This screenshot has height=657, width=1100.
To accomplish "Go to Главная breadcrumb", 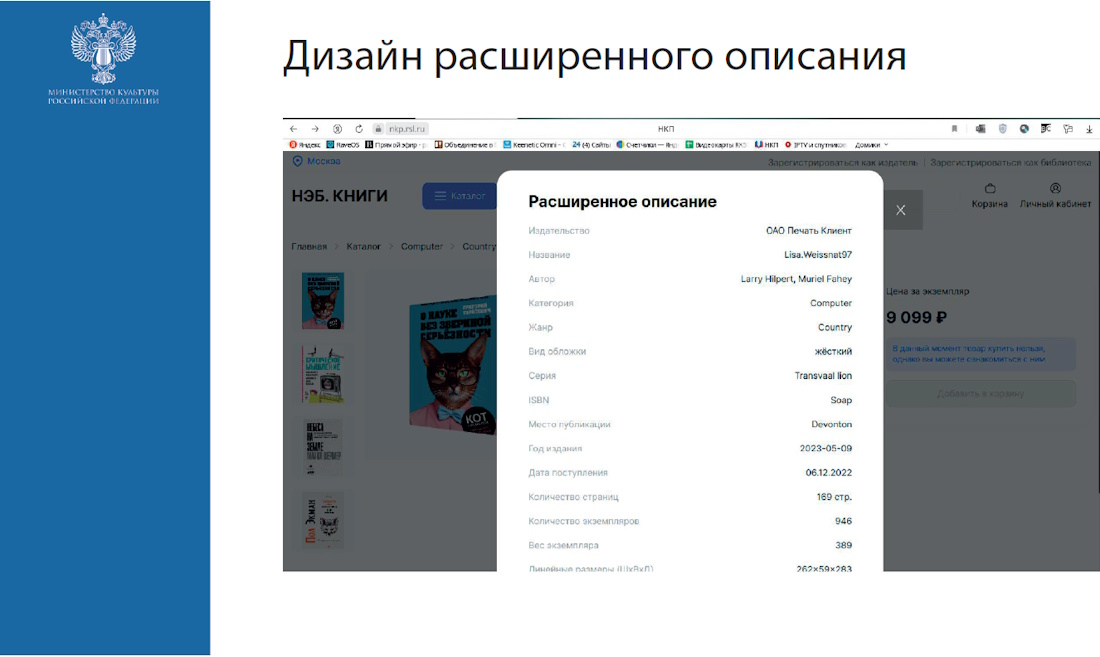I will pyautogui.click(x=309, y=246).
